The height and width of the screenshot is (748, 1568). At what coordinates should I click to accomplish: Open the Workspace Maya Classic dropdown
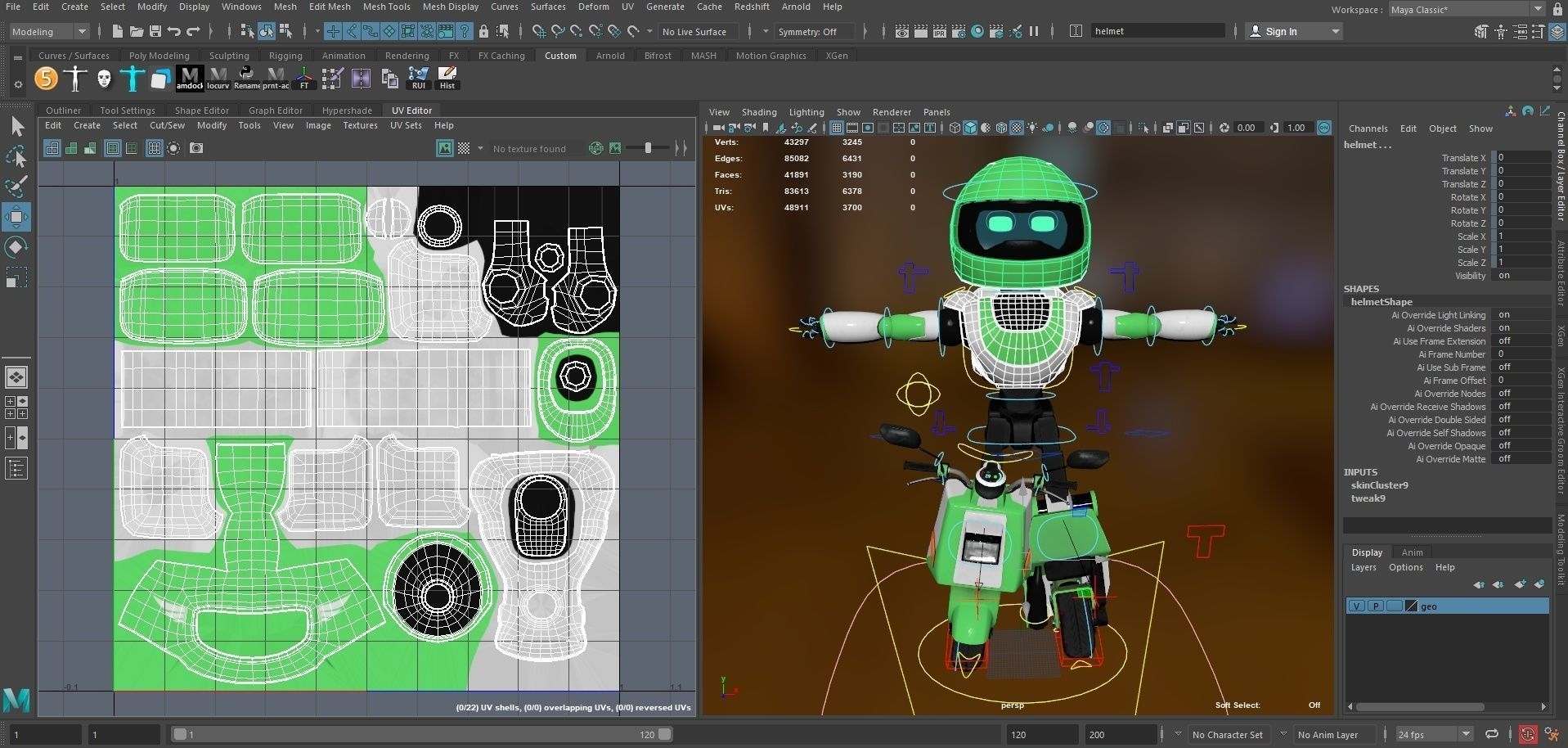tap(1467, 9)
